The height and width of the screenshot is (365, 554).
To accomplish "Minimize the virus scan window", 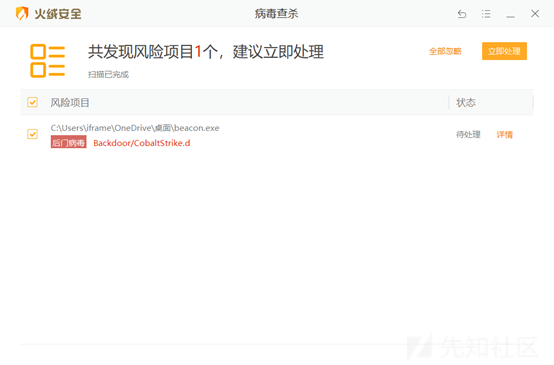I will click(x=510, y=14).
